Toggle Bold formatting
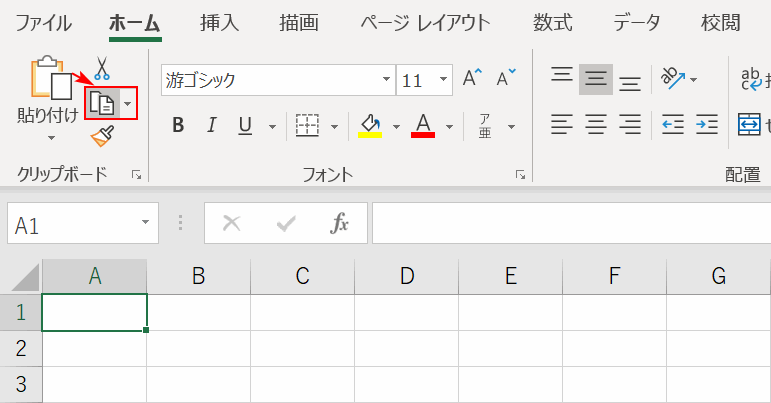Viewport: 771px width, 403px height. pyautogui.click(x=178, y=126)
